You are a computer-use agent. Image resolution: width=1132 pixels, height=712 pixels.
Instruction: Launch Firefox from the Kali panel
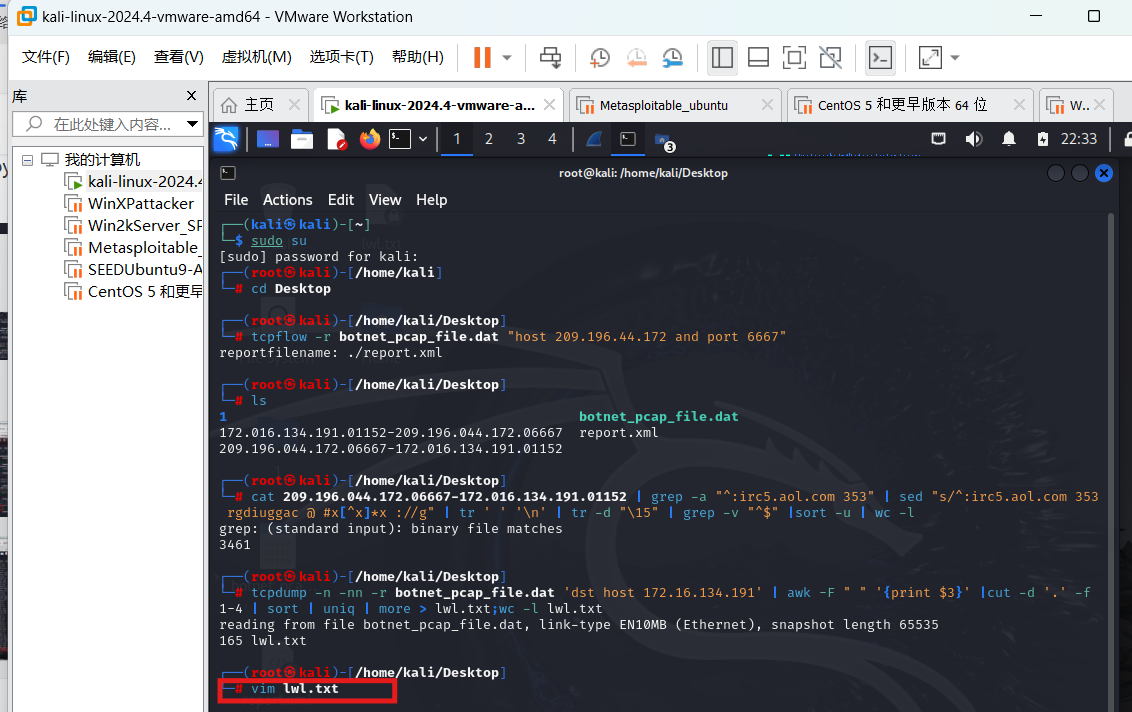[370, 139]
